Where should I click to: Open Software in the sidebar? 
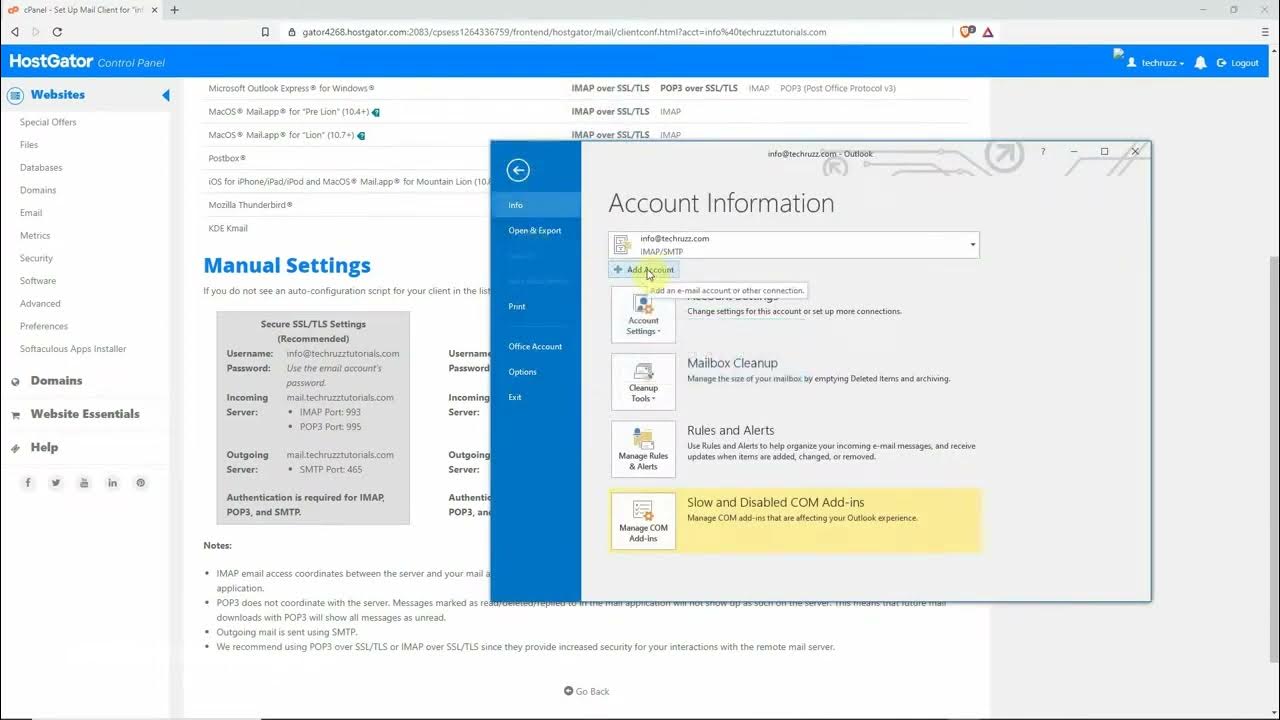(x=38, y=281)
